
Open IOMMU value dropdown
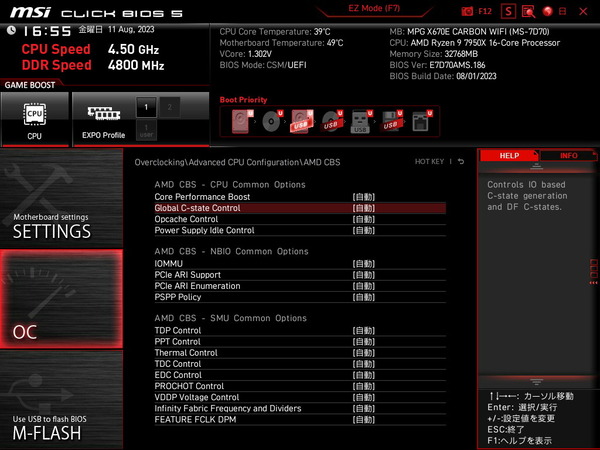click(364, 264)
